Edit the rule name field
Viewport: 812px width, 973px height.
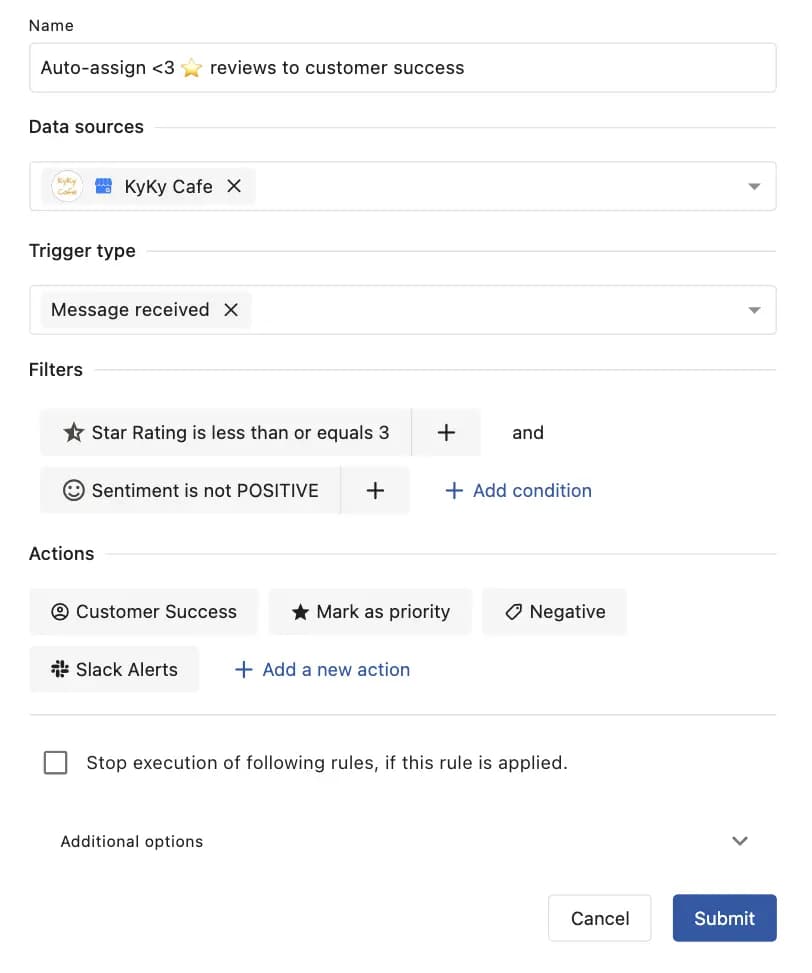[400, 67]
